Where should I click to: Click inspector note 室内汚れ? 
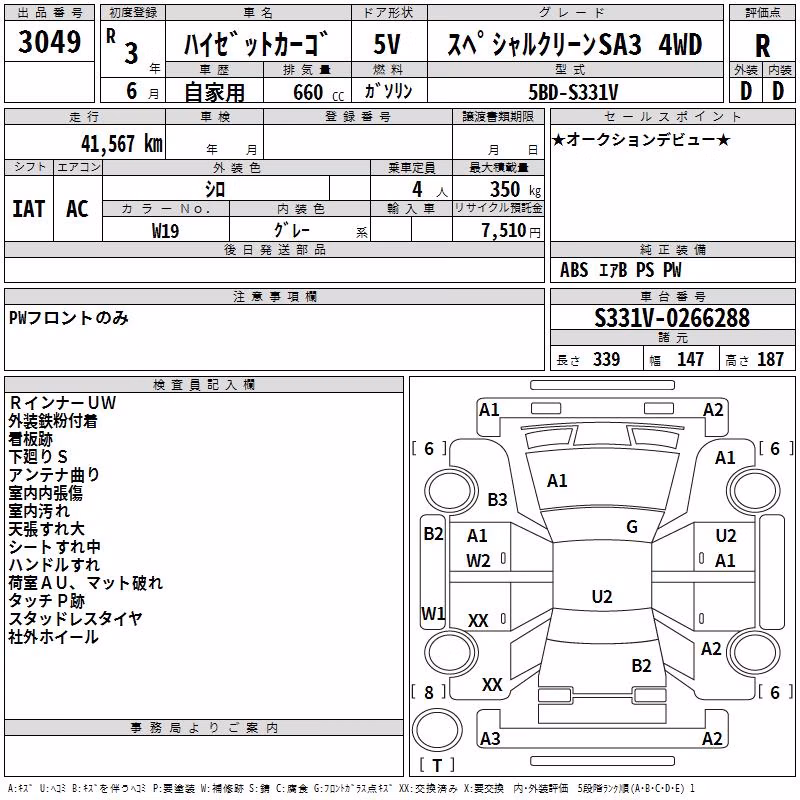[39, 511]
